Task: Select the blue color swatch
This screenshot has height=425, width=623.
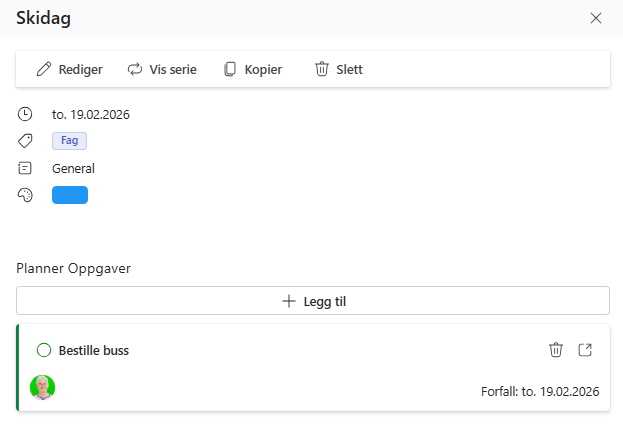Action: pos(70,195)
